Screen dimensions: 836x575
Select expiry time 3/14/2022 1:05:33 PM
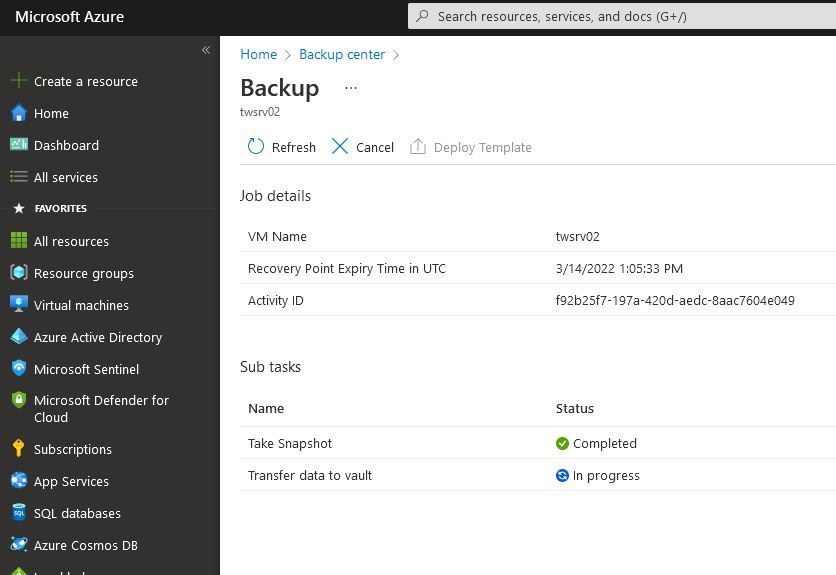(x=619, y=268)
